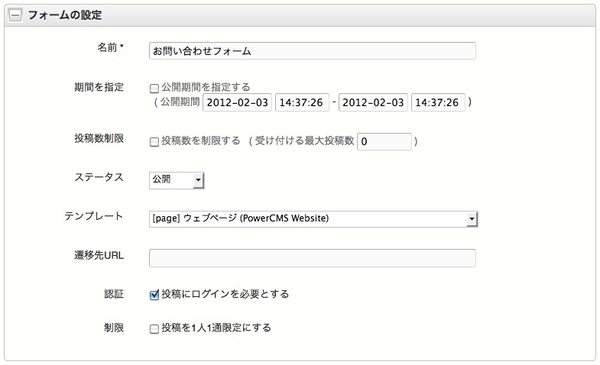Image resolution: width=600 pixels, height=365 pixels.
Task: Uncheck 投稿にログインを必要とする checkbox
Action: [x=154, y=295]
